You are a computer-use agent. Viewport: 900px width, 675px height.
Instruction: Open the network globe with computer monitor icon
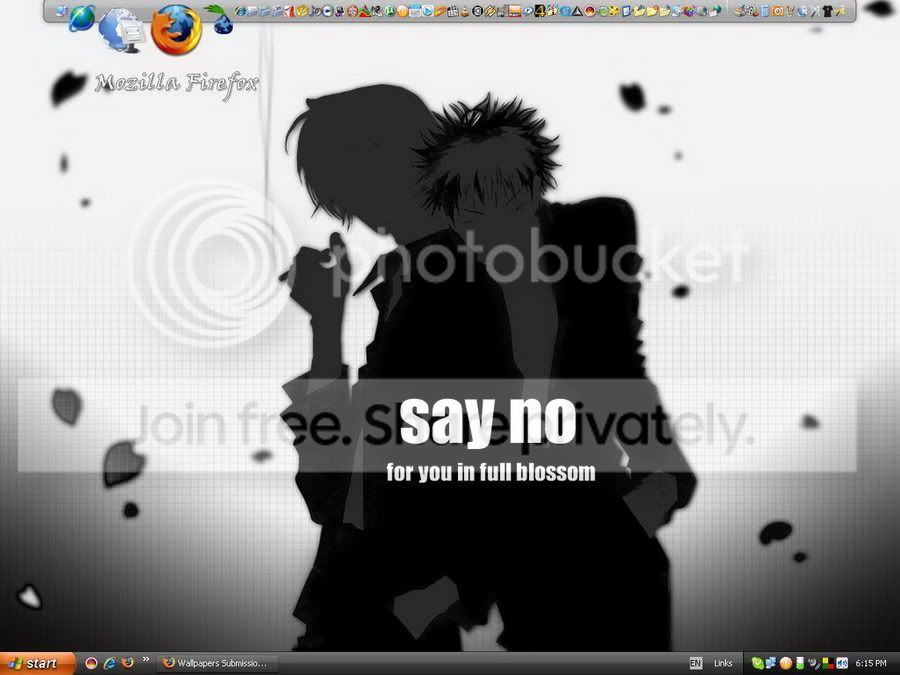coord(122,30)
